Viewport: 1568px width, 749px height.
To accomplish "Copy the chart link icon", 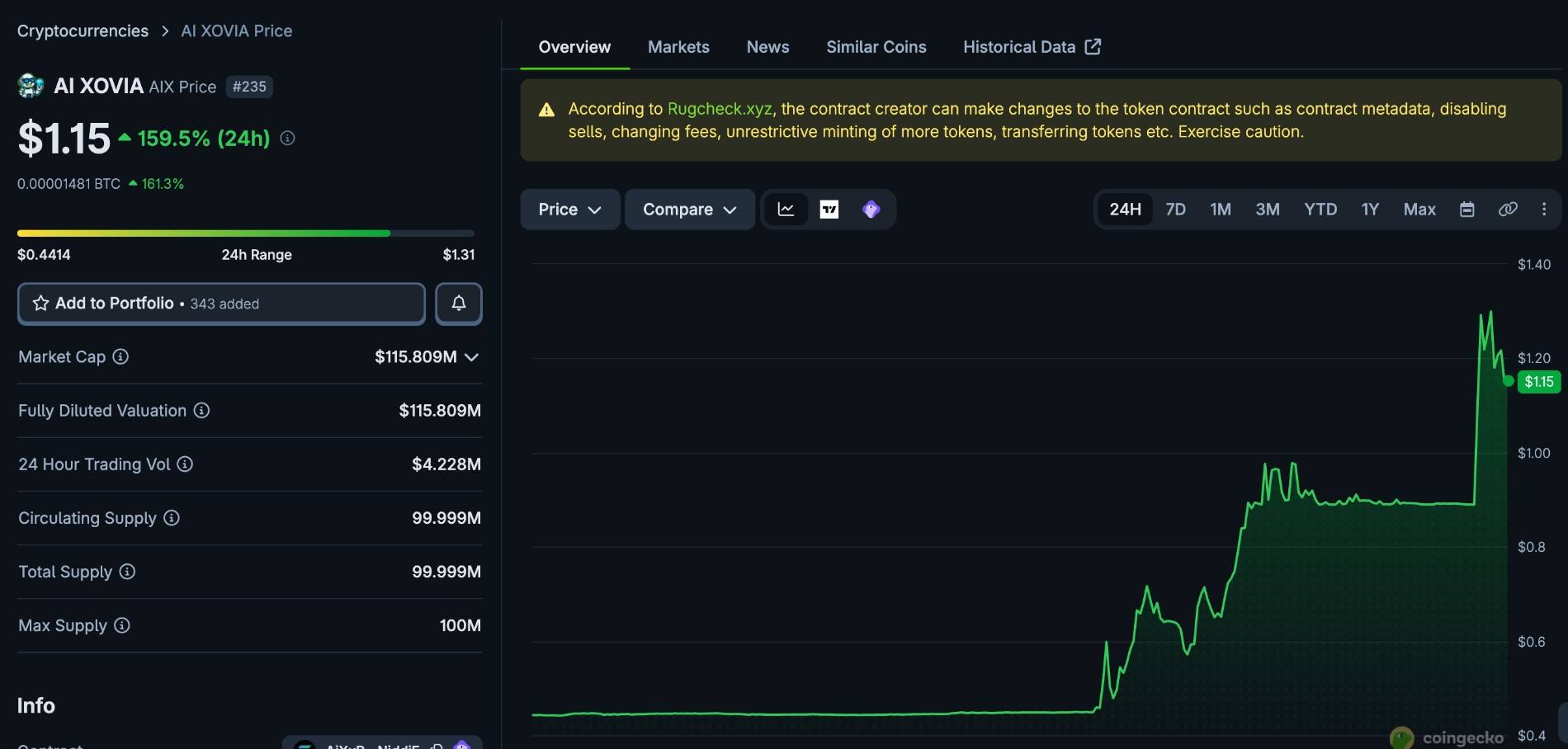I will (1508, 210).
